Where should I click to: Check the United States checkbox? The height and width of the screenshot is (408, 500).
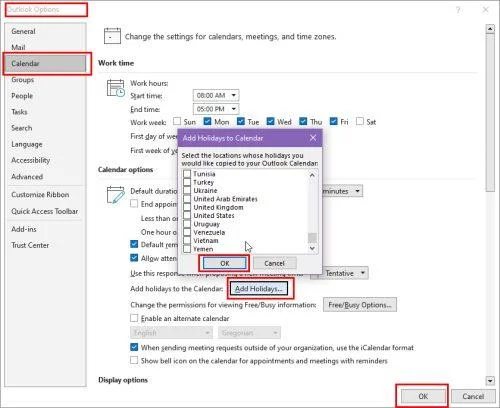[187, 215]
